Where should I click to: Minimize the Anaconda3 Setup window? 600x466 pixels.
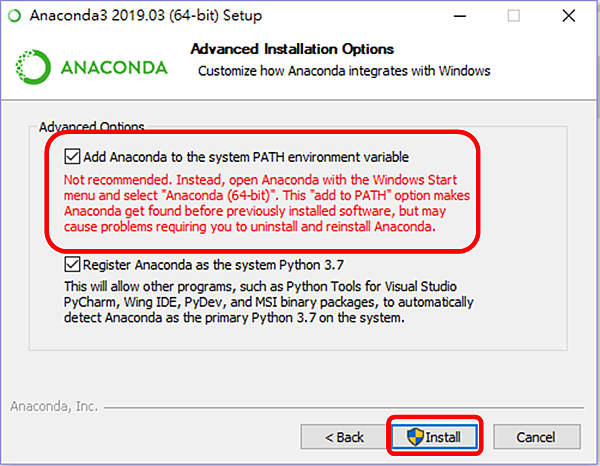tap(460, 16)
